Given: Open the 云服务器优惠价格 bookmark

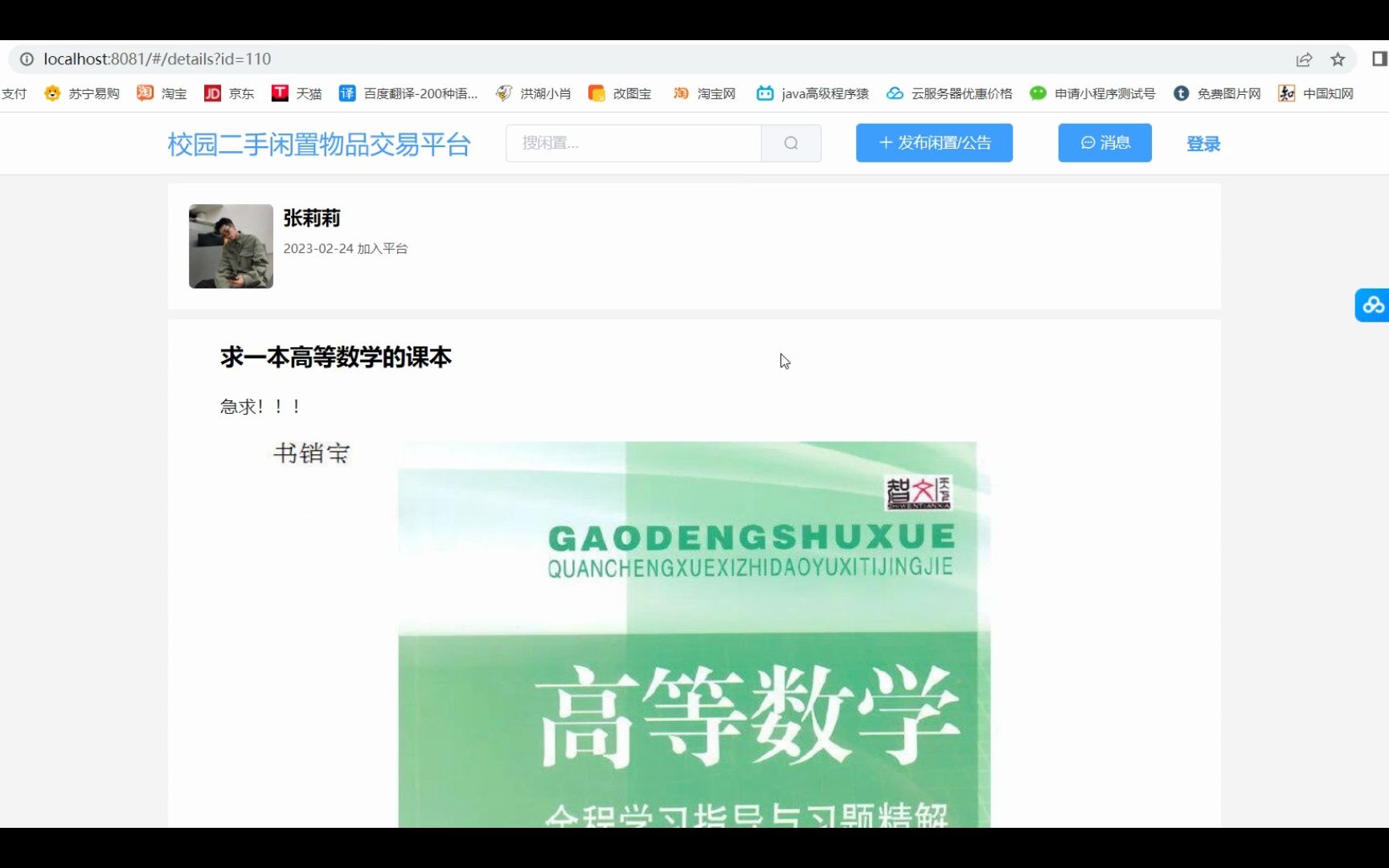Looking at the screenshot, I should coord(949,93).
